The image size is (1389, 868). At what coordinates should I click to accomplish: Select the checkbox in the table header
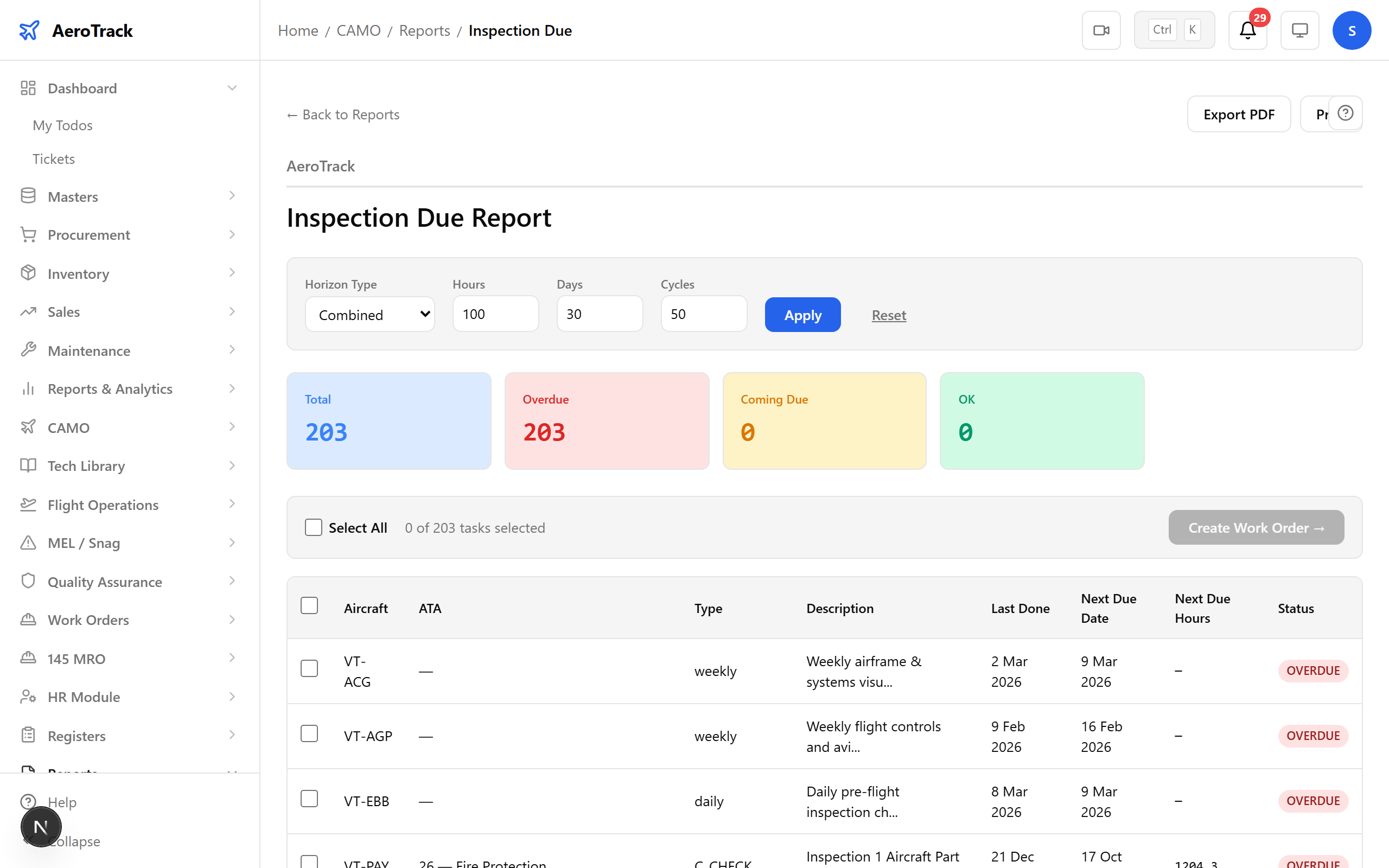tap(309, 605)
